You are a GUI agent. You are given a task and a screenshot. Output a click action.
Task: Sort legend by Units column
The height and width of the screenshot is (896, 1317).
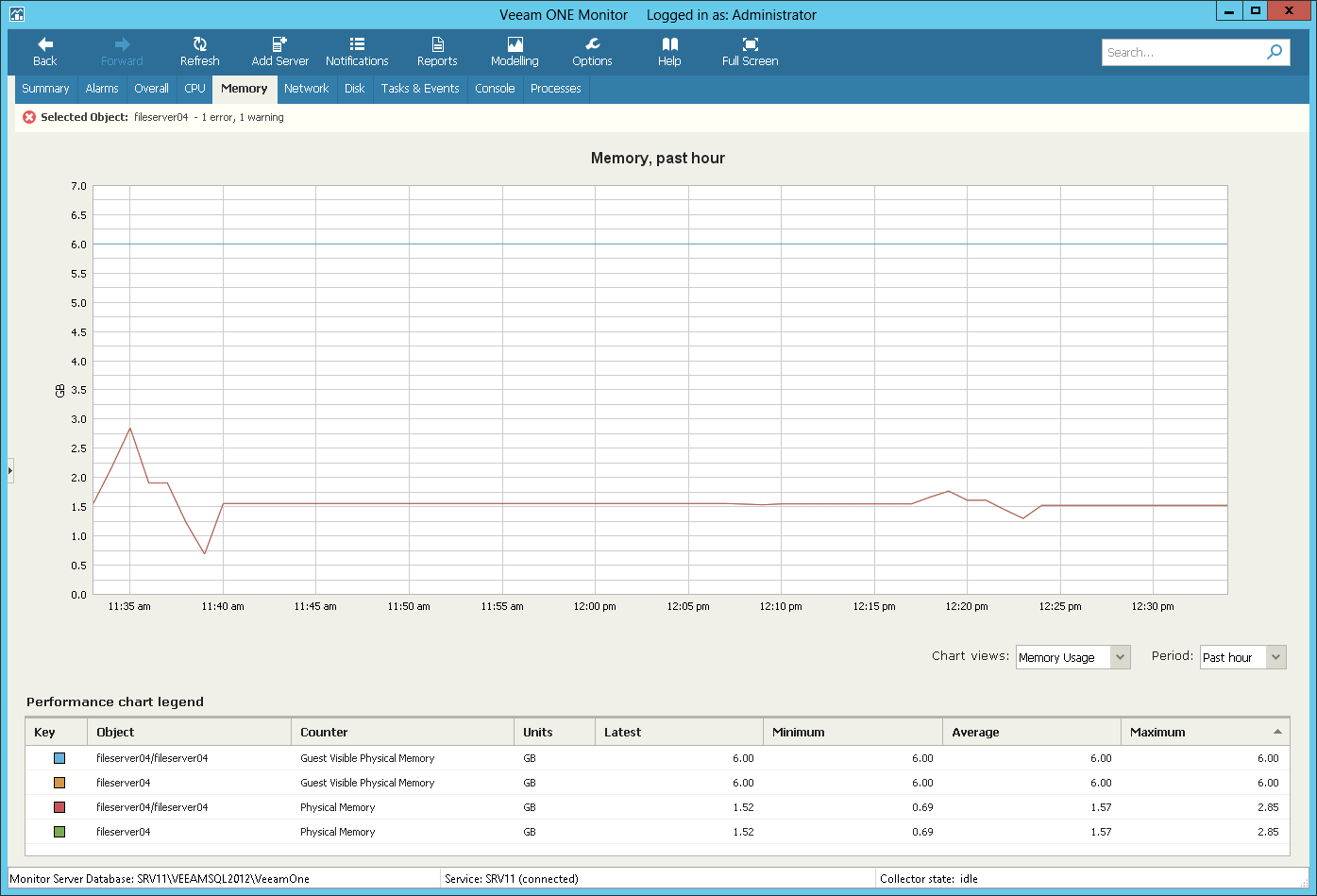555,732
